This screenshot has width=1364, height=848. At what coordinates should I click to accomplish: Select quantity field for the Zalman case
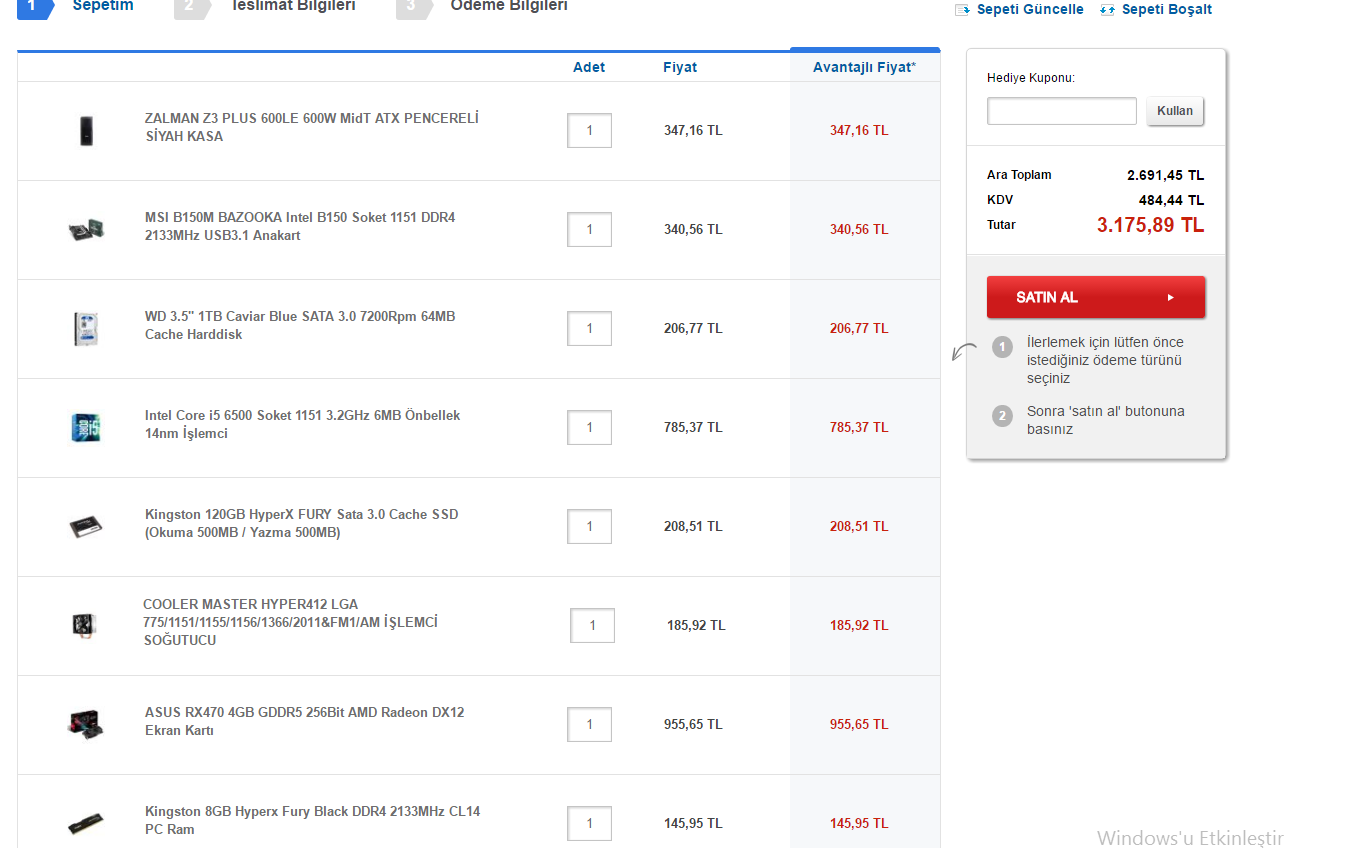pos(589,130)
